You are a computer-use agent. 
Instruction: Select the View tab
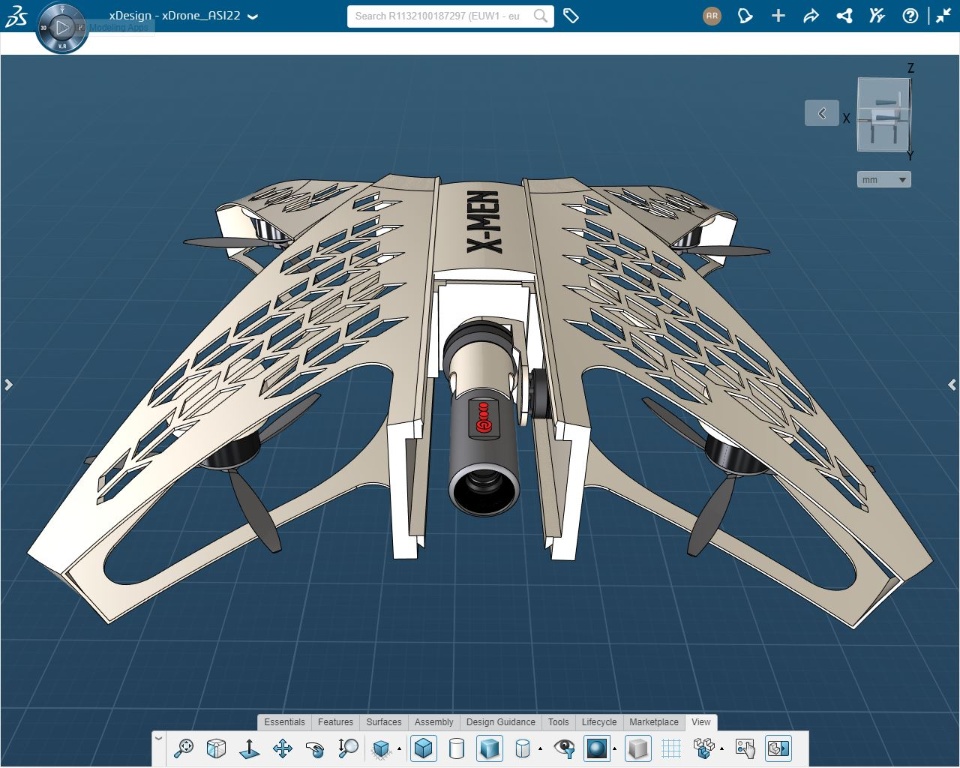(x=701, y=722)
